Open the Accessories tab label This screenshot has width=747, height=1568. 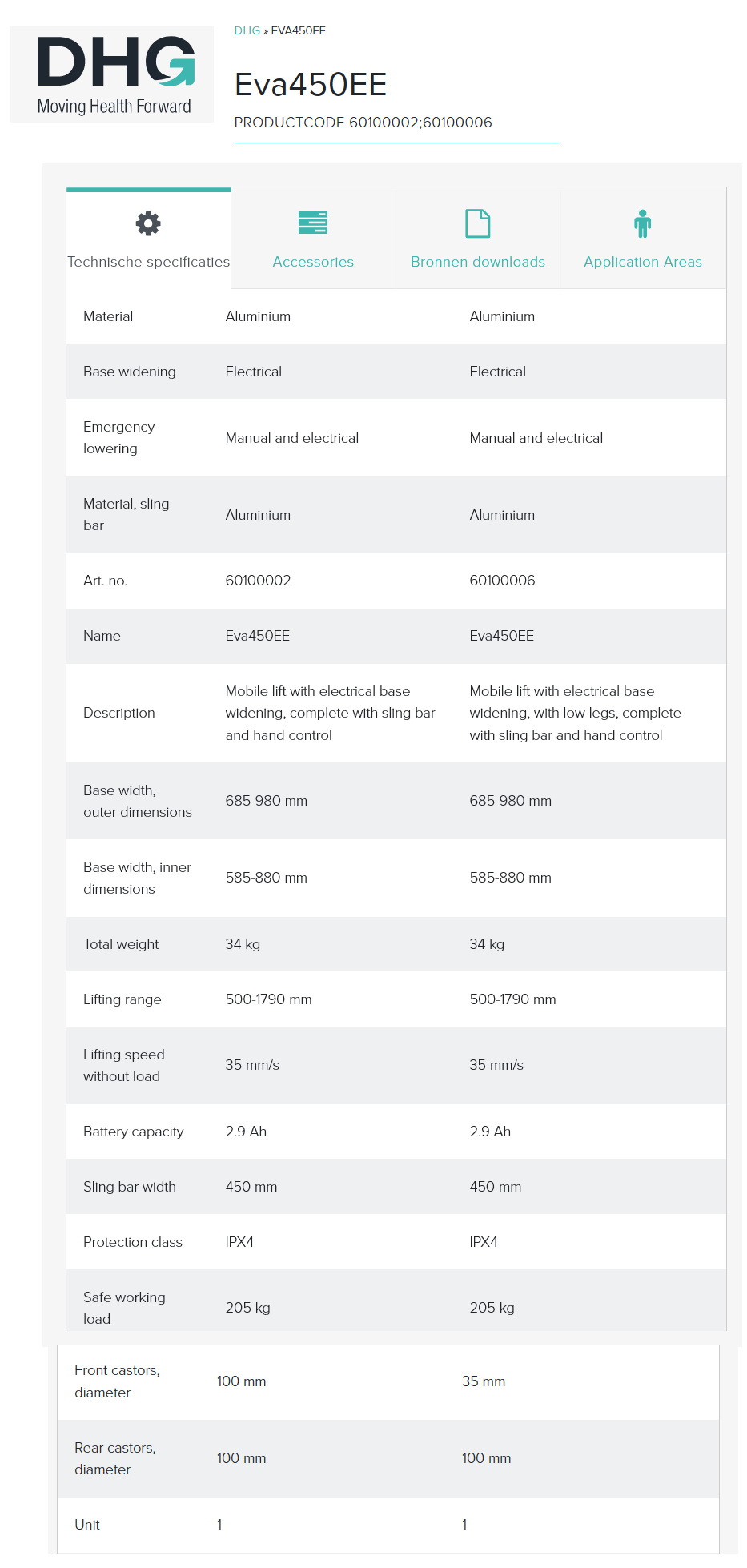point(313,262)
